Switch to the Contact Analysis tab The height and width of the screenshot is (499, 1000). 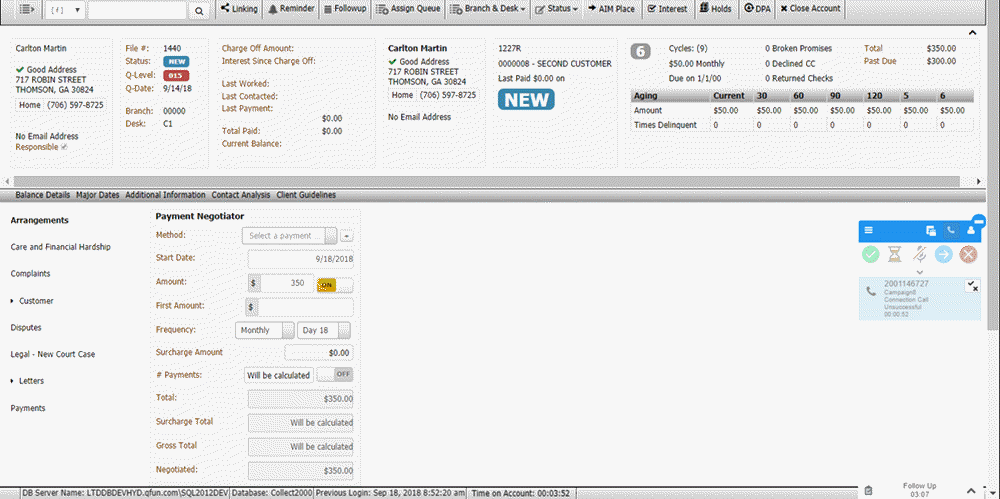point(241,195)
